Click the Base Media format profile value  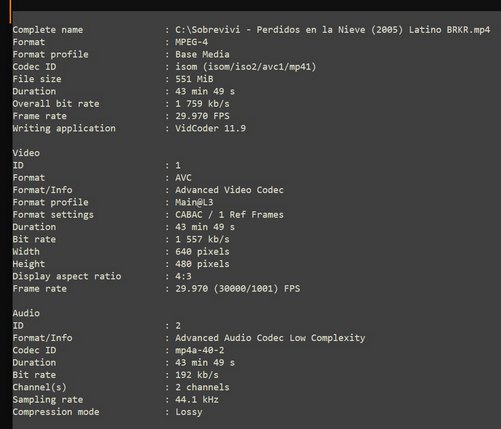coord(202,54)
